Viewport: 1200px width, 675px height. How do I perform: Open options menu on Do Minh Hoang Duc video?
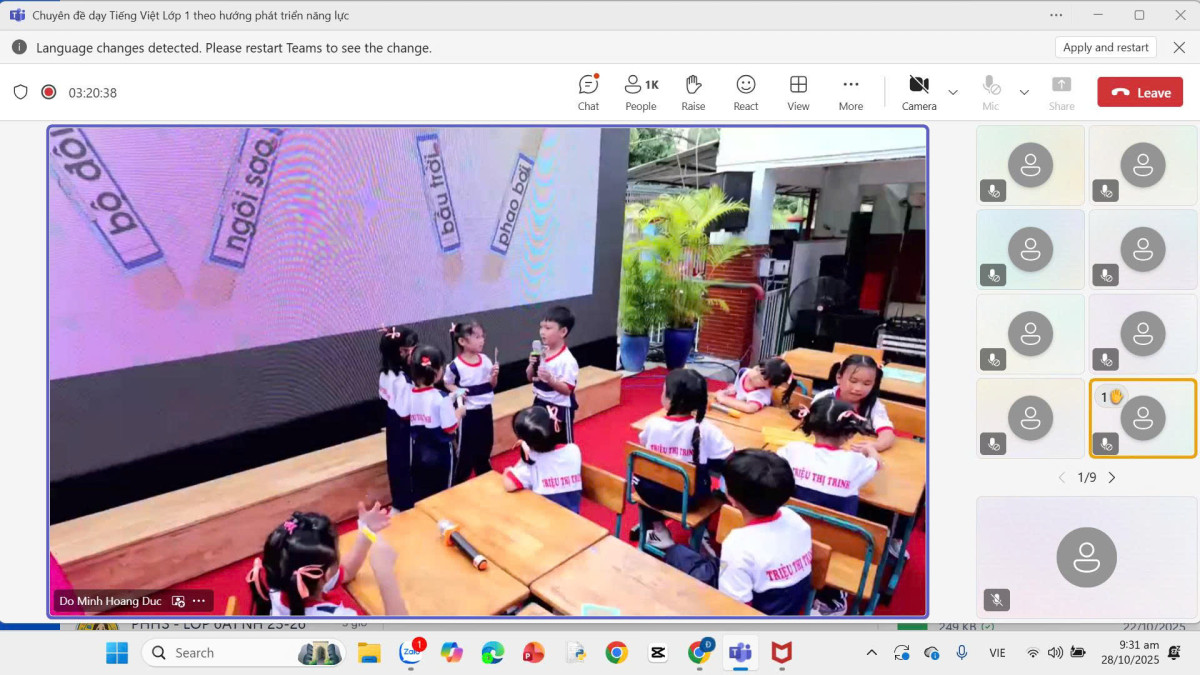pos(199,601)
